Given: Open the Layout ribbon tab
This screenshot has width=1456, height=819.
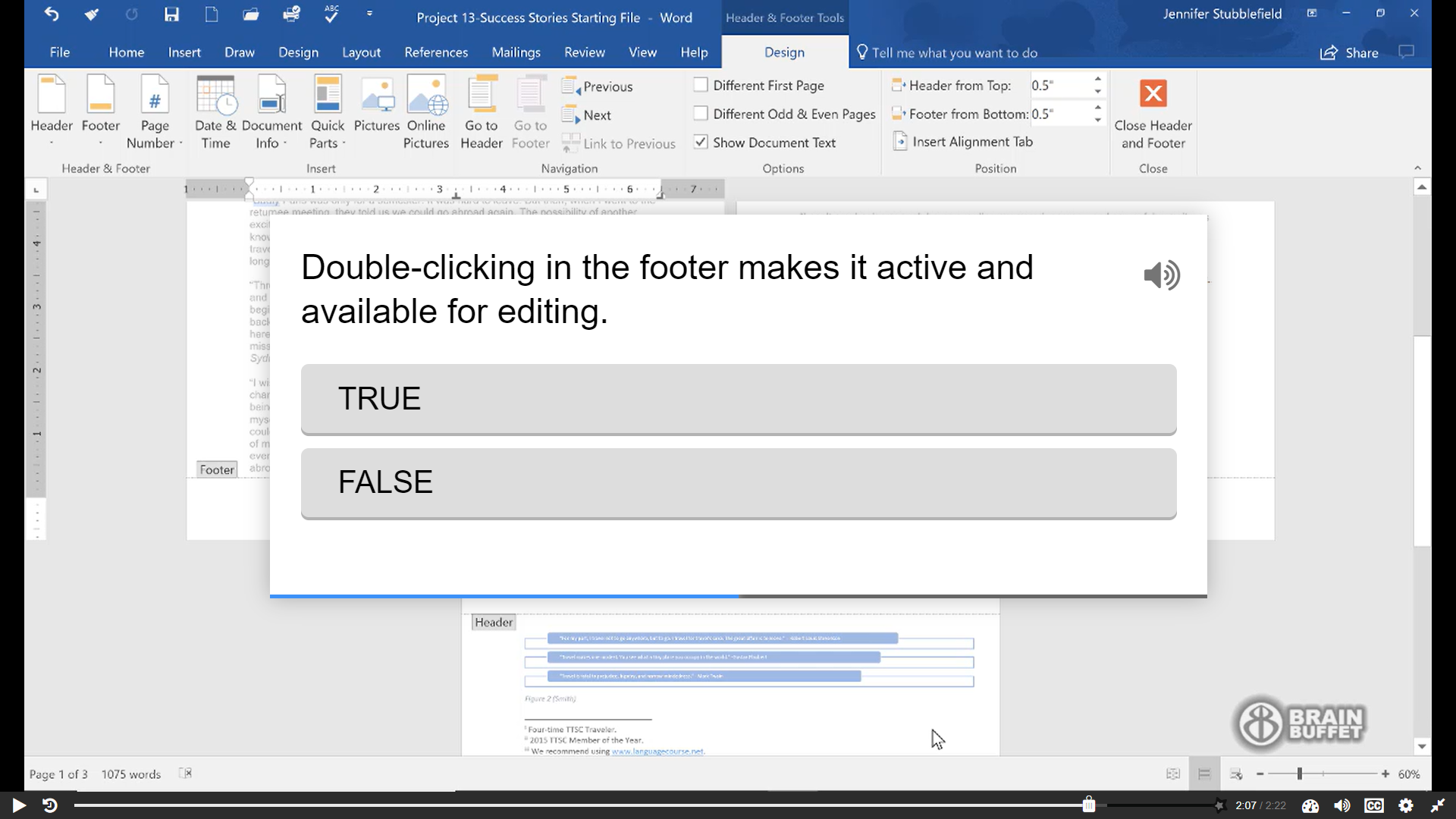Looking at the screenshot, I should tap(361, 52).
